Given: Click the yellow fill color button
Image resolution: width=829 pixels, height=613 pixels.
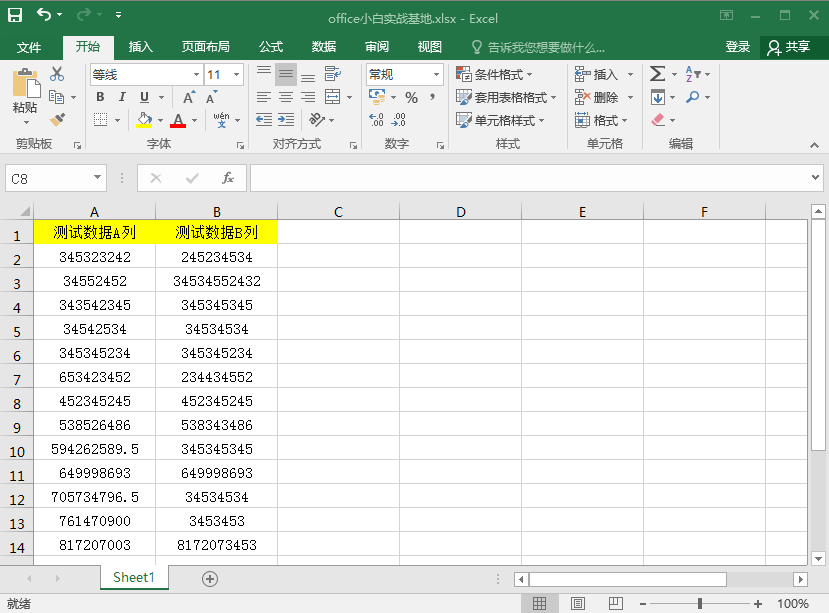Looking at the screenshot, I should [x=144, y=120].
